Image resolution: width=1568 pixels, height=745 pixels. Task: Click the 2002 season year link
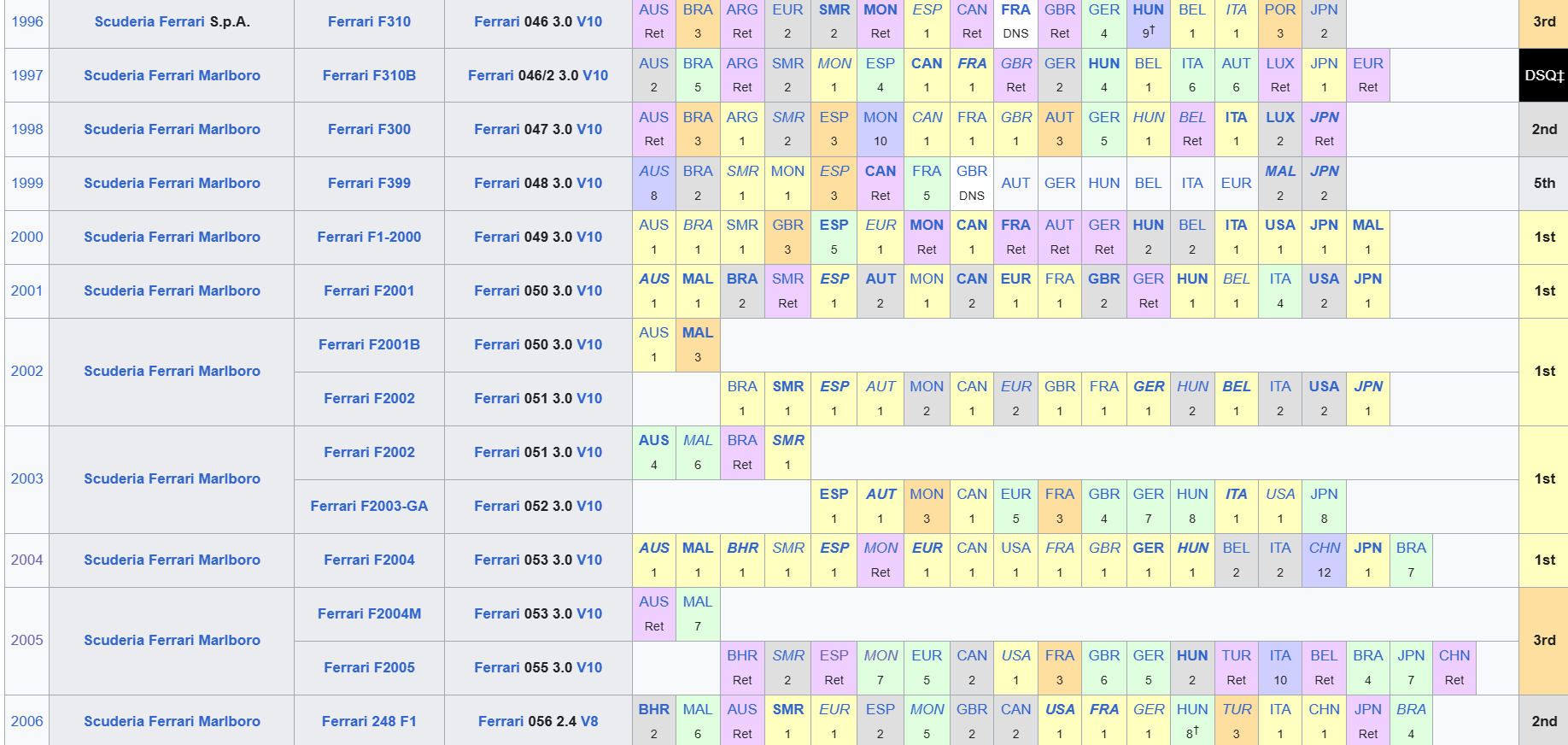tap(26, 371)
